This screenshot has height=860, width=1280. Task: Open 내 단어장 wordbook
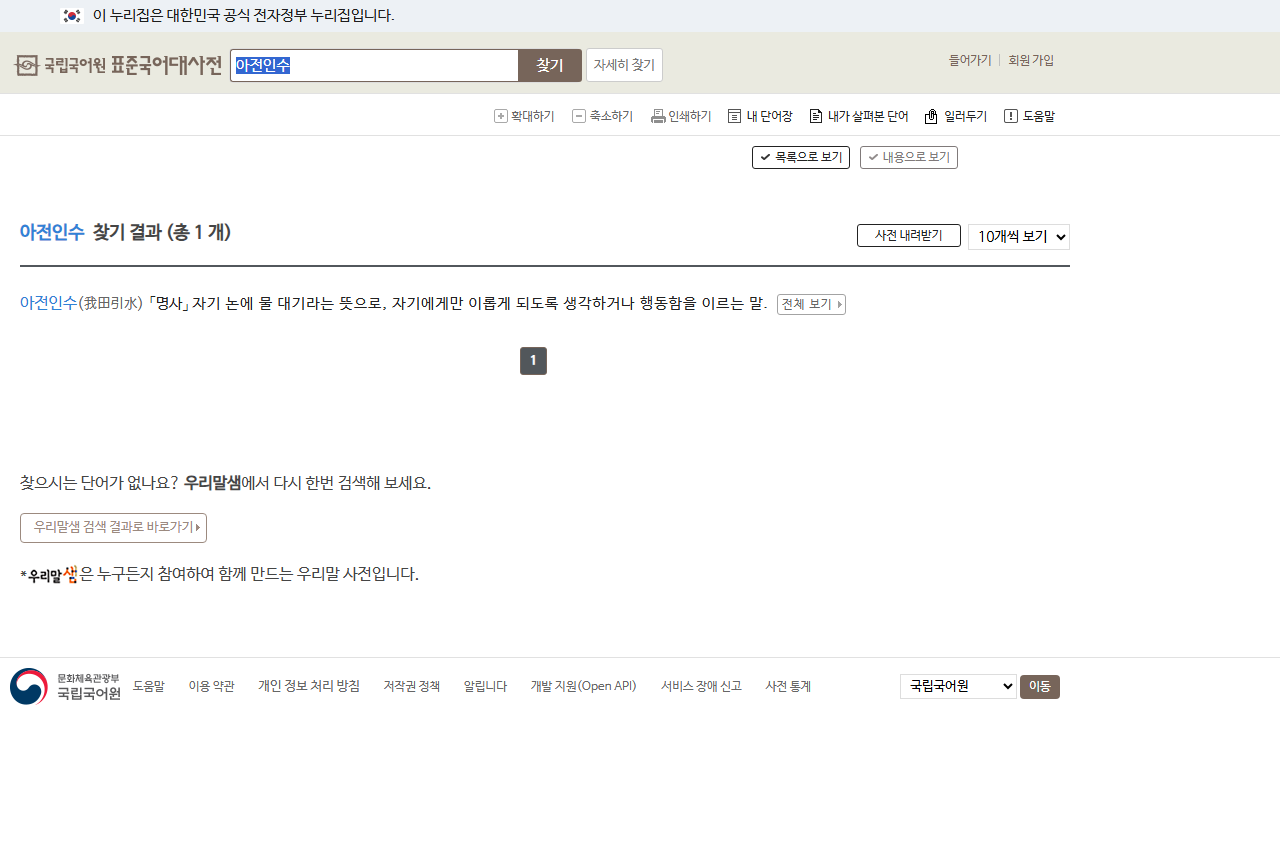pos(760,116)
